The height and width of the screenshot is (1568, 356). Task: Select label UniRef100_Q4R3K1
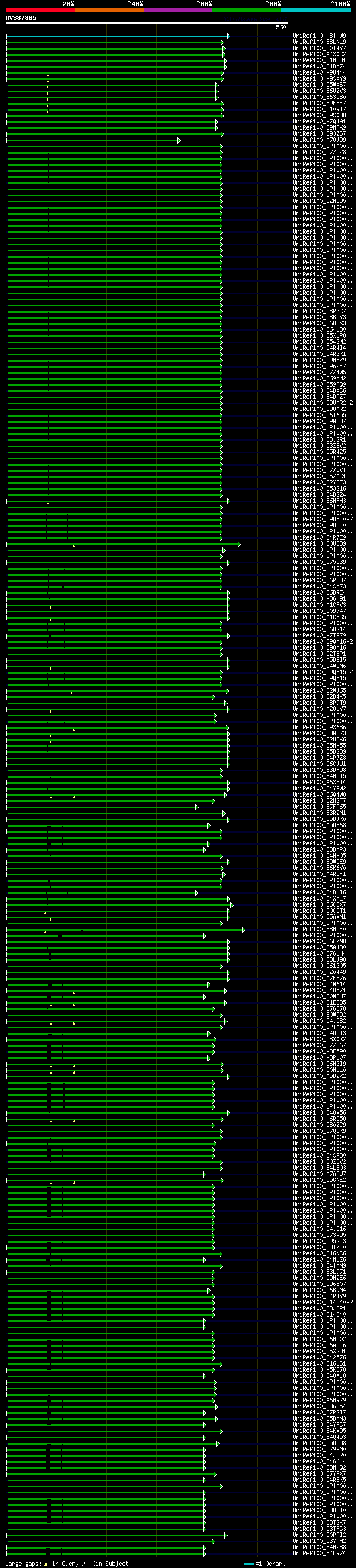point(319,354)
